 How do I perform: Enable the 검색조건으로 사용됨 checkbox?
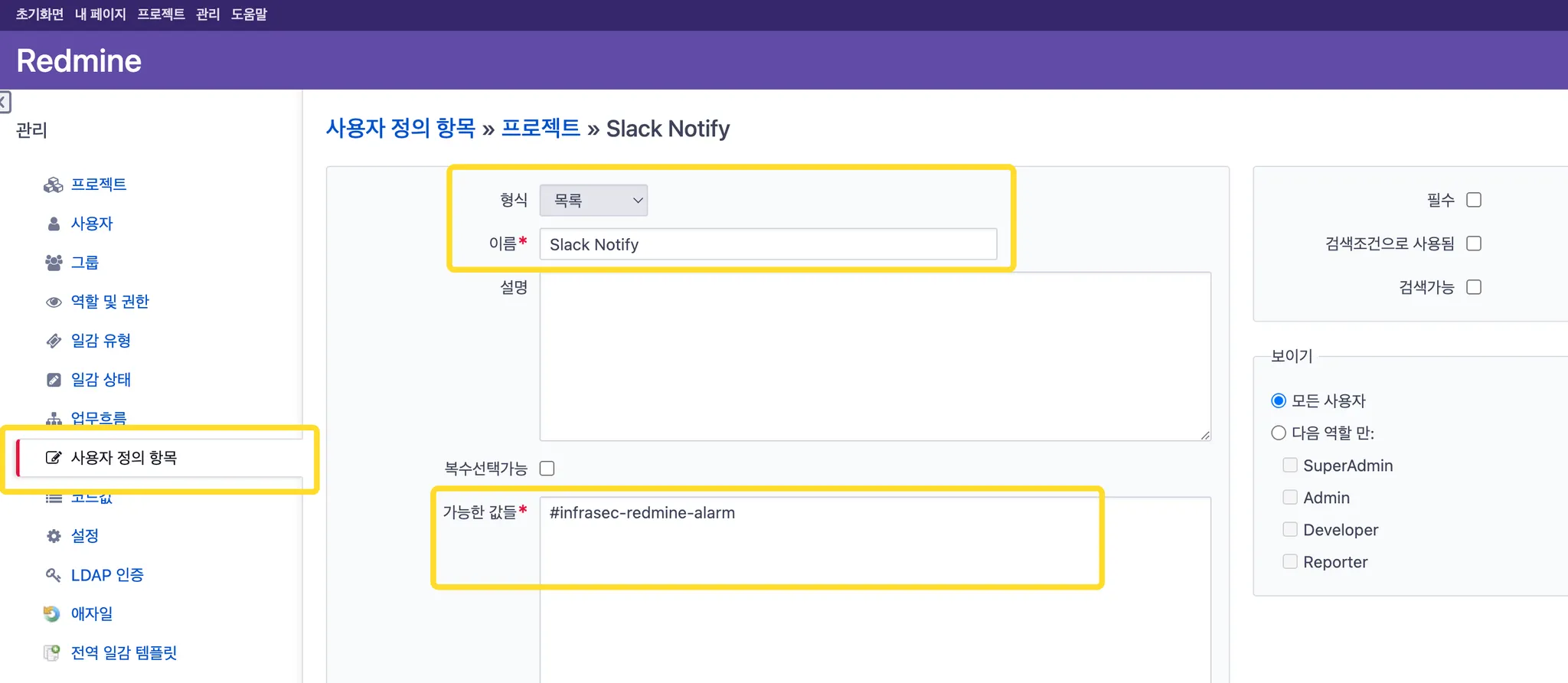tap(1474, 243)
